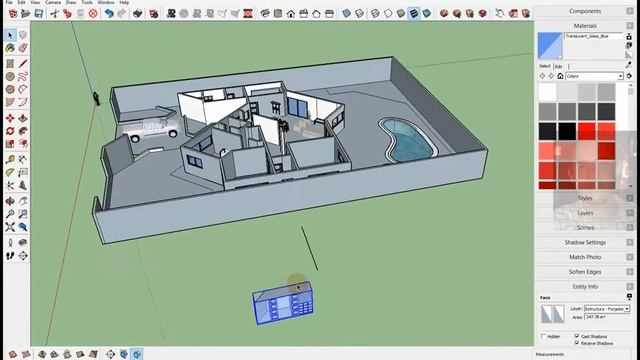Open the Edit menu
The image size is (640, 360).
coord(21,2)
